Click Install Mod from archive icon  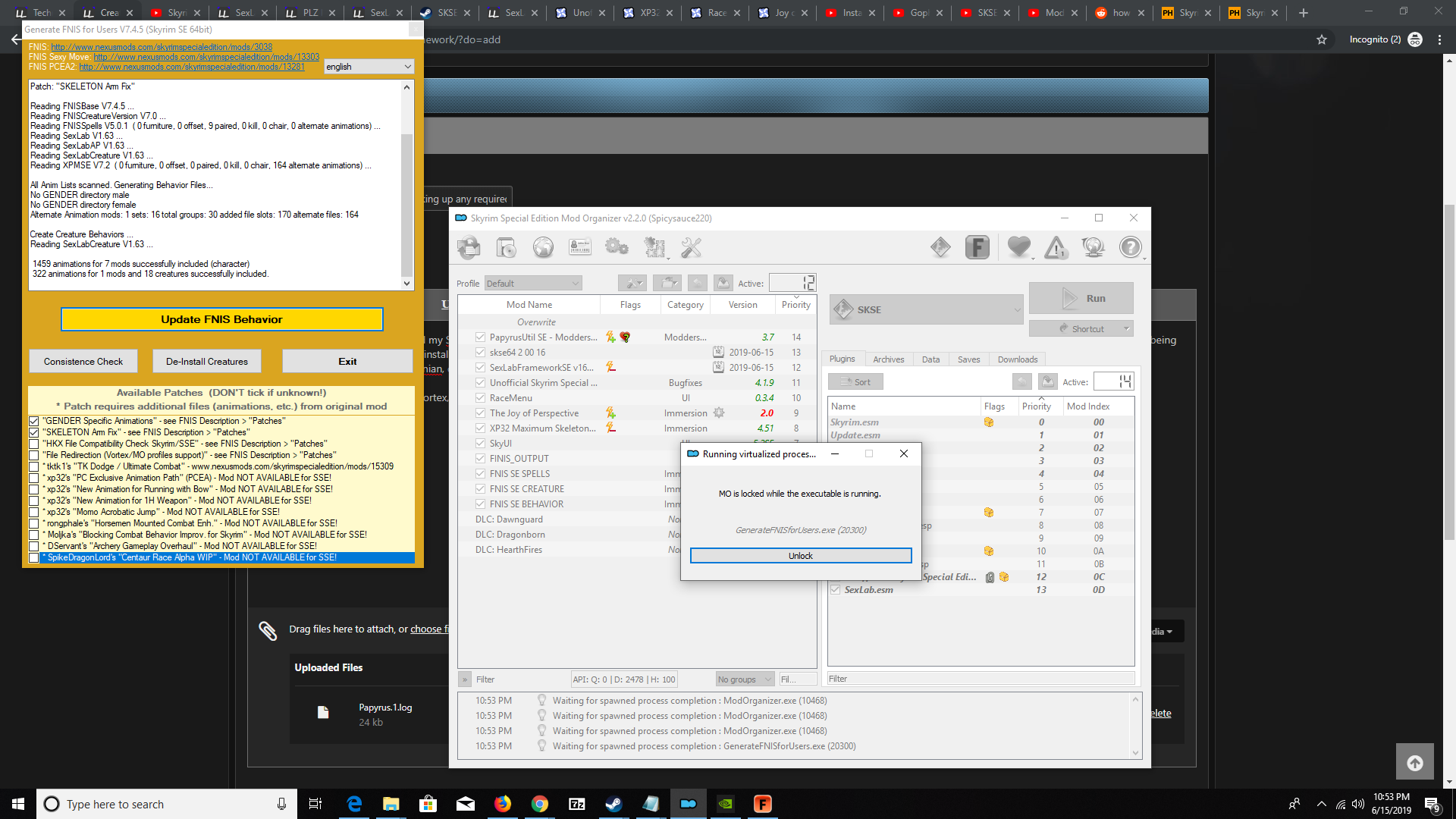coord(506,247)
